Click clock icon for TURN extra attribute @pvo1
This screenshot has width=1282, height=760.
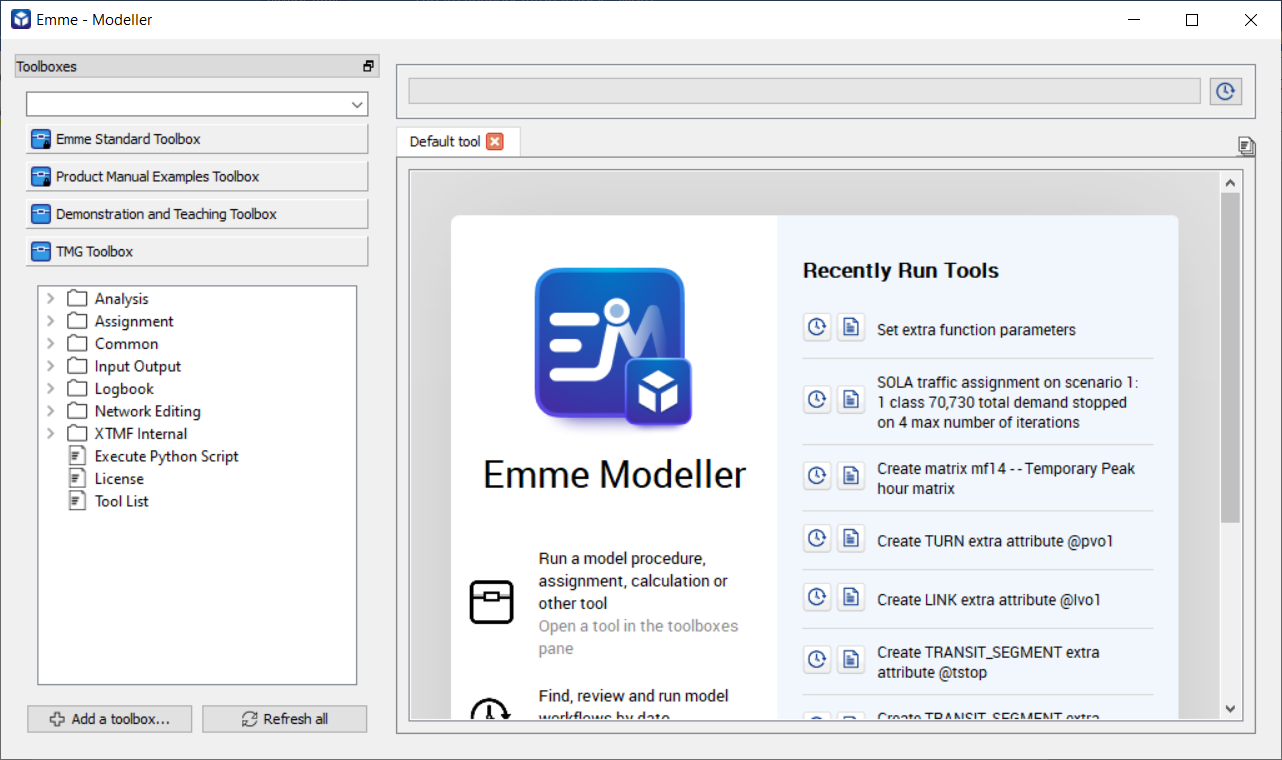817,538
